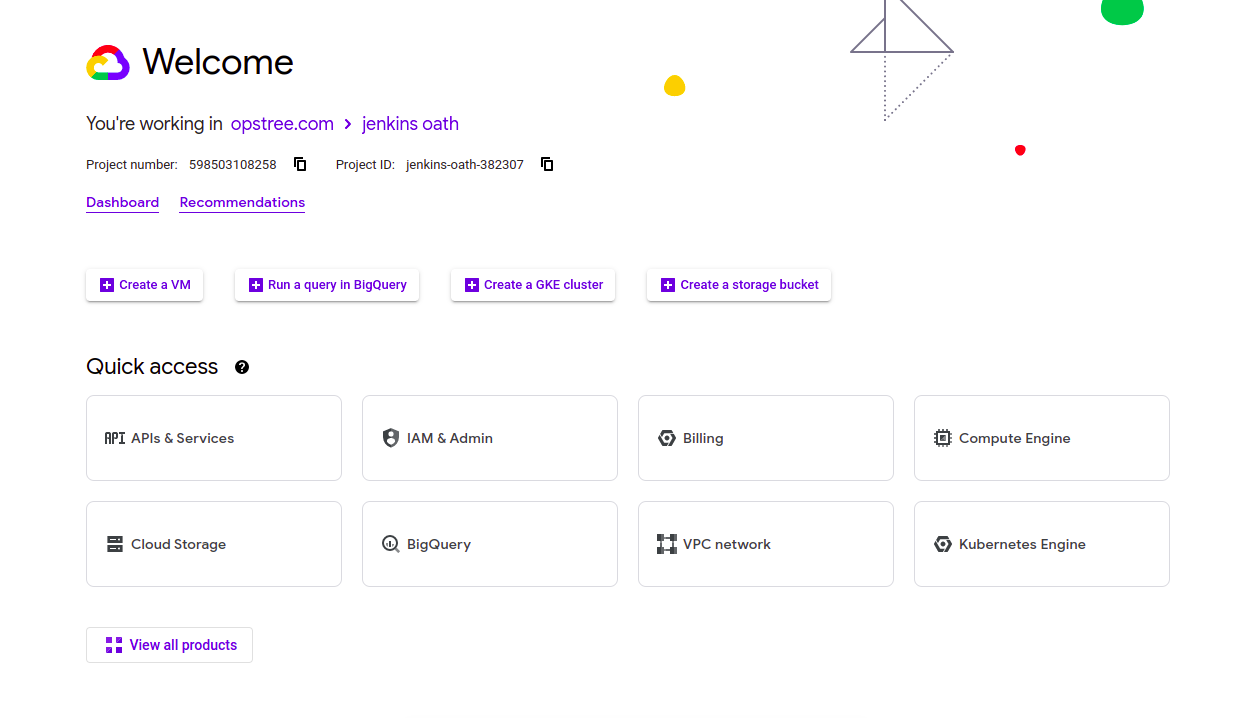This screenshot has width=1250, height=718.
Task: Copy the project number to clipboard
Action: pos(300,164)
